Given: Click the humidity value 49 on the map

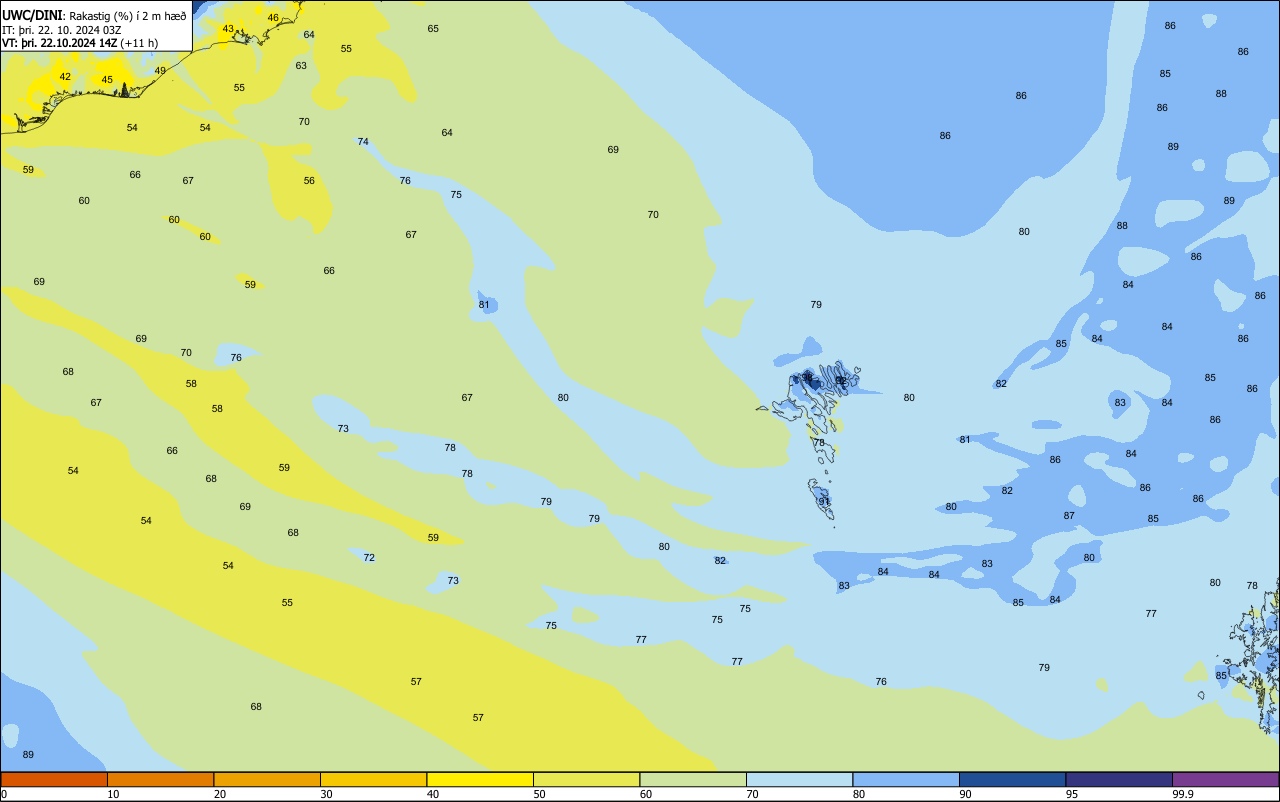Looking at the screenshot, I should [x=160, y=71].
